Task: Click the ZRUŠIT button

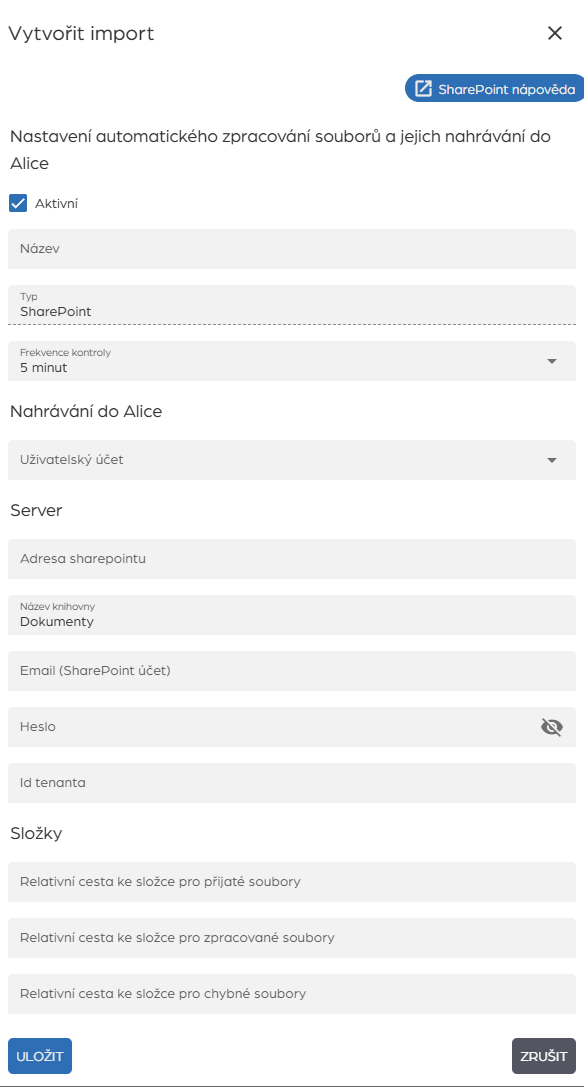Action: pos(543,1055)
